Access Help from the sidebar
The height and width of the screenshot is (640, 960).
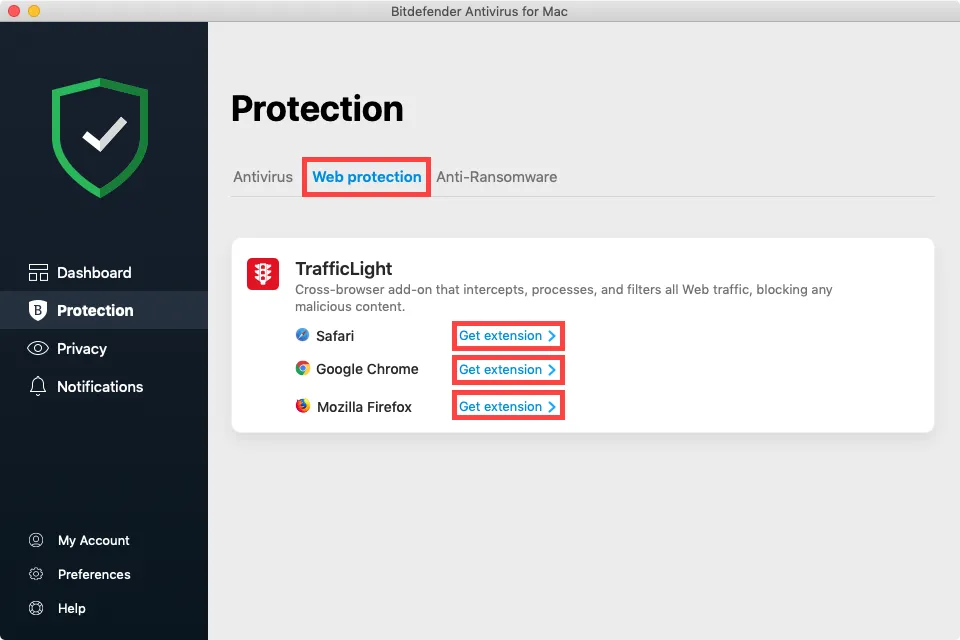[36, 608]
